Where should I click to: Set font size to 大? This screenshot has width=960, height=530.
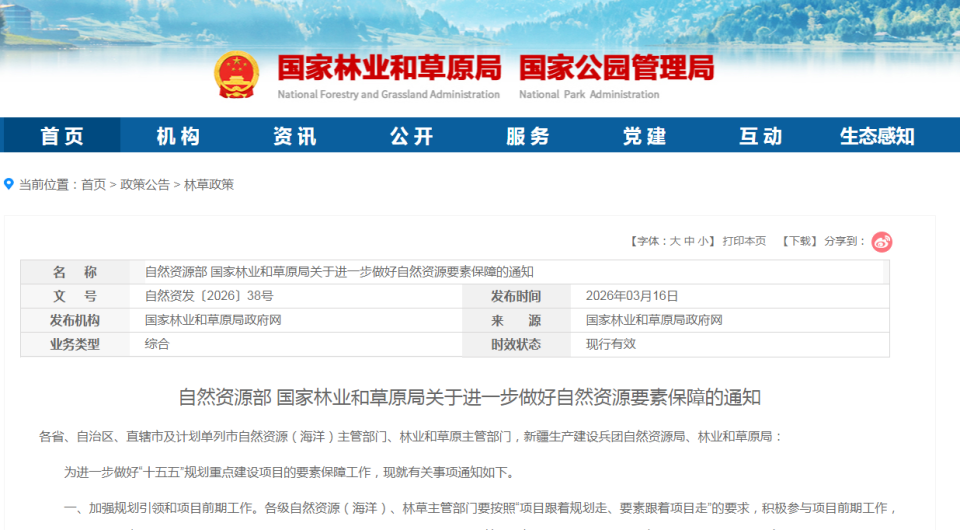pyautogui.click(x=675, y=241)
